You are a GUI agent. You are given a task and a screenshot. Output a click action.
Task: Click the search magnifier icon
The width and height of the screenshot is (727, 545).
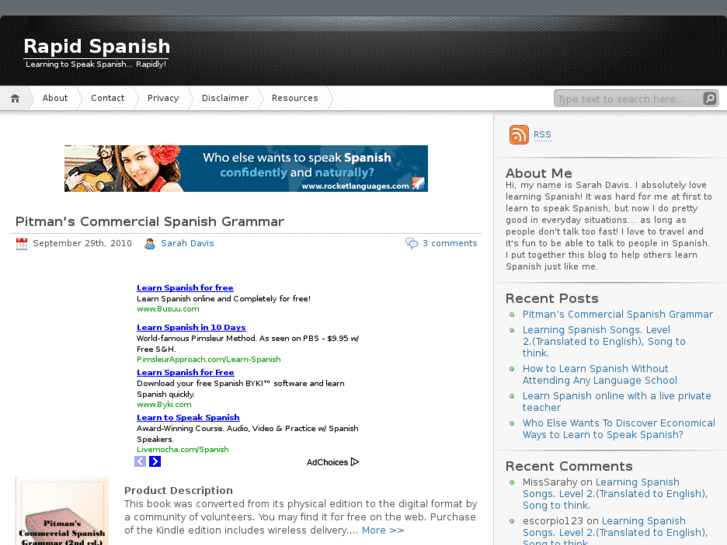pos(709,98)
